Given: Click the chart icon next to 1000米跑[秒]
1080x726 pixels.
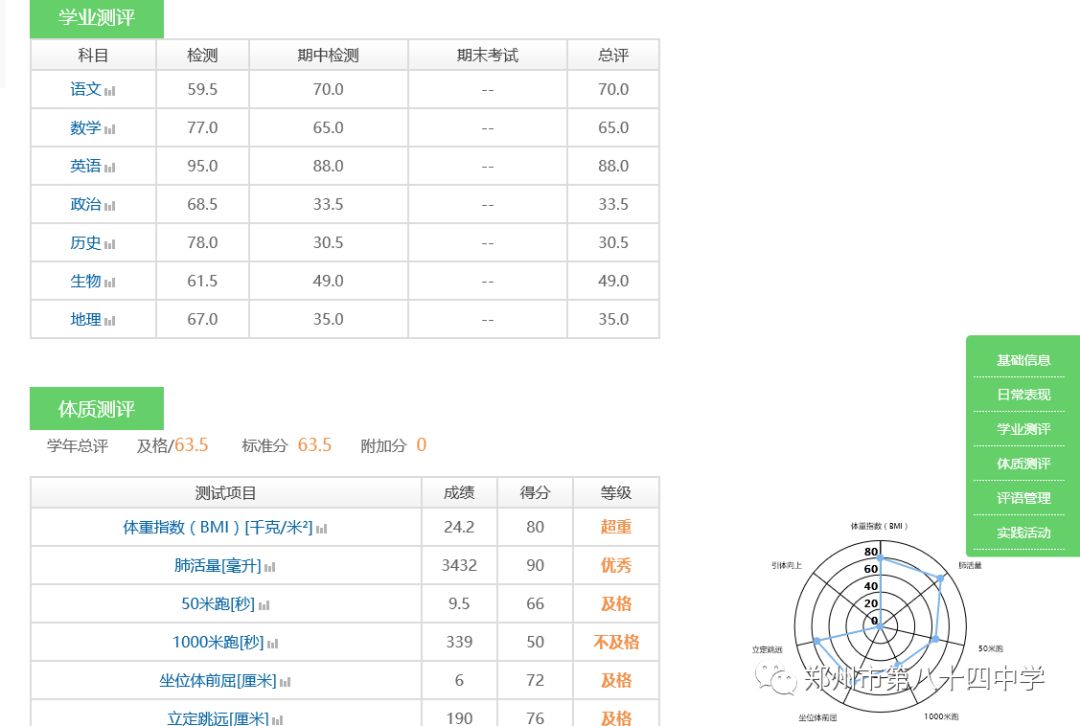Looking at the screenshot, I should point(273,644).
